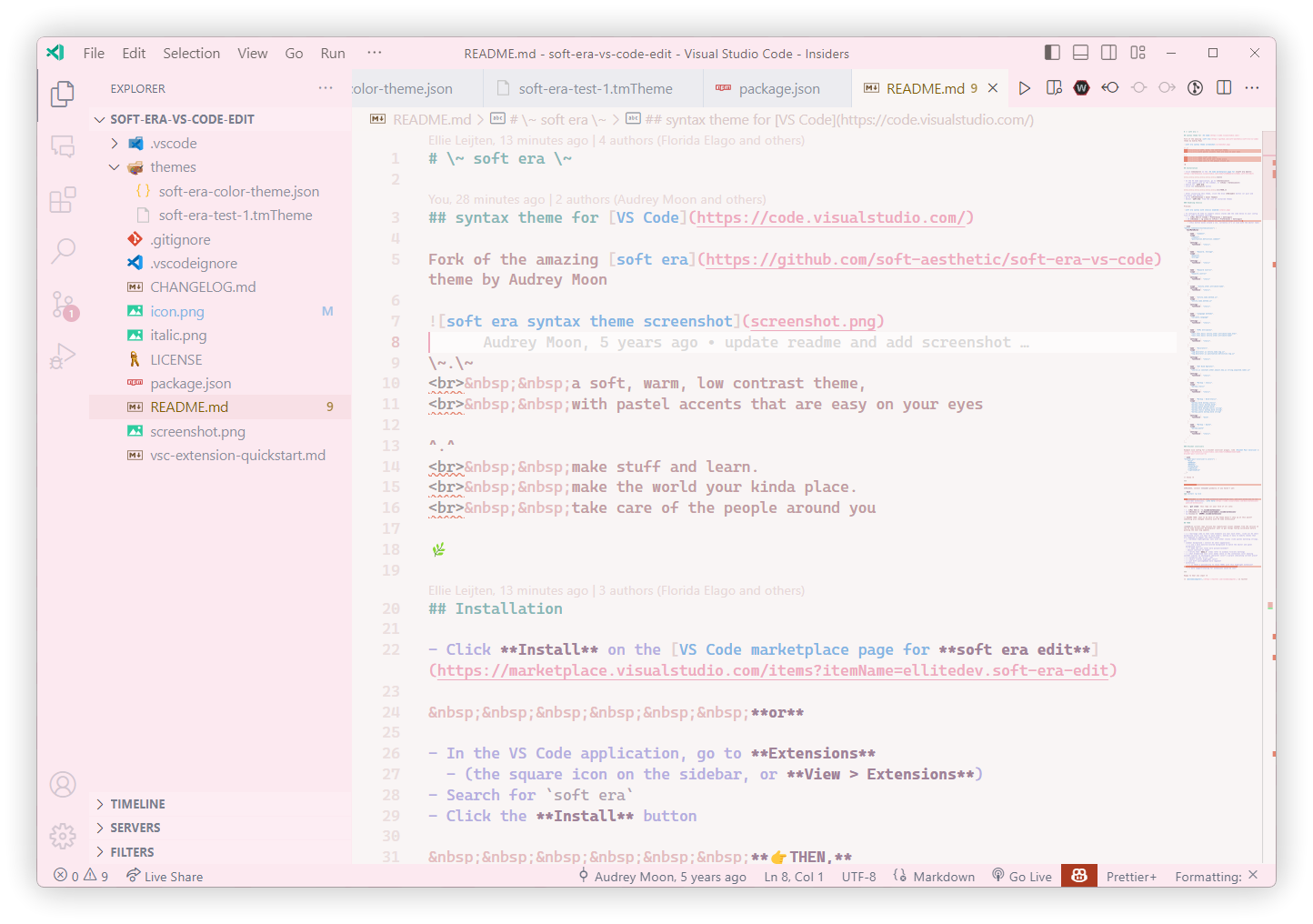Open the Selection menu
Image resolution: width=1313 pixels, height=924 pixels.
[192, 53]
